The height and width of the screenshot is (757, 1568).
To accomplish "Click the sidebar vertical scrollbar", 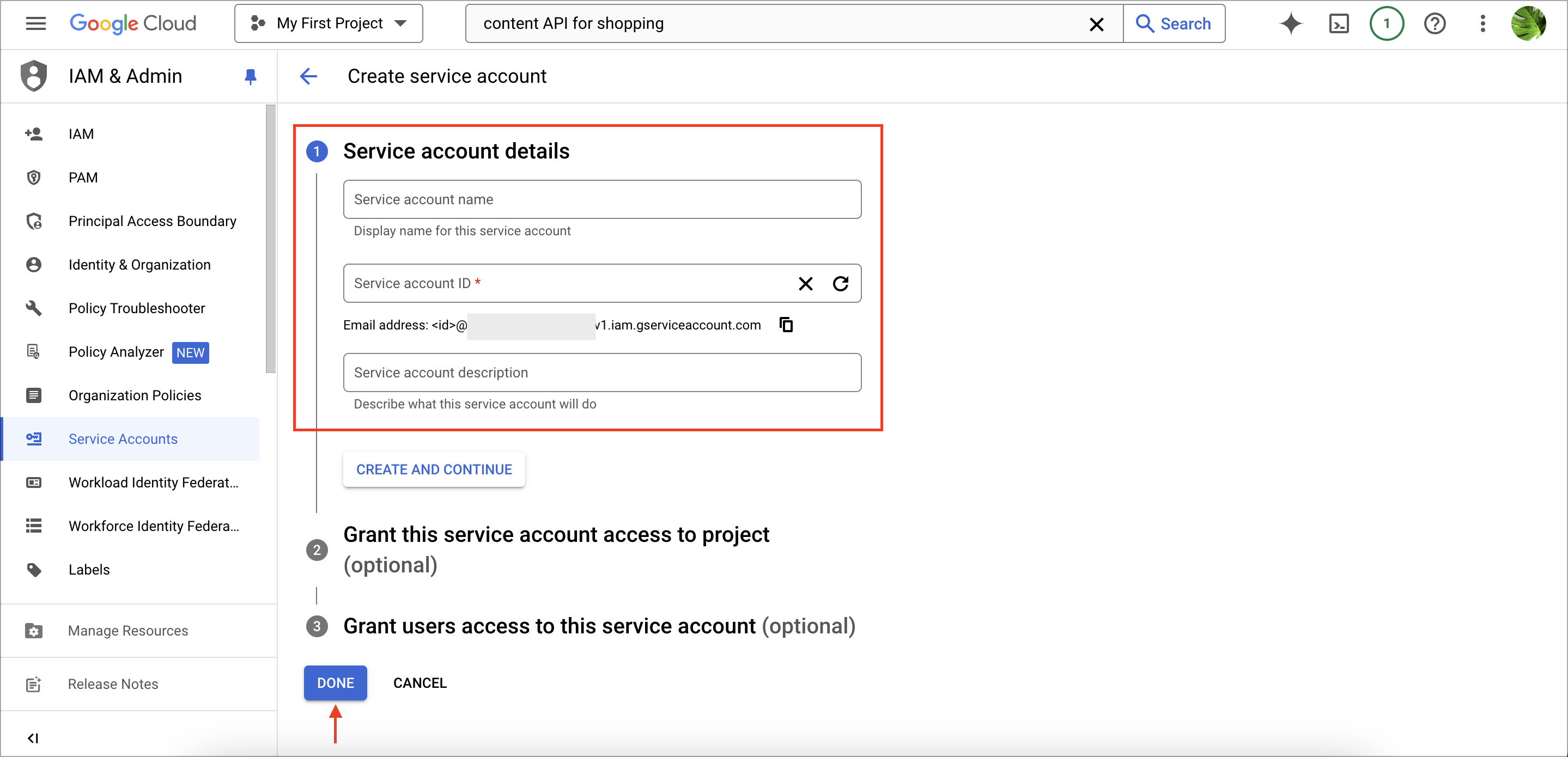I will (270, 239).
